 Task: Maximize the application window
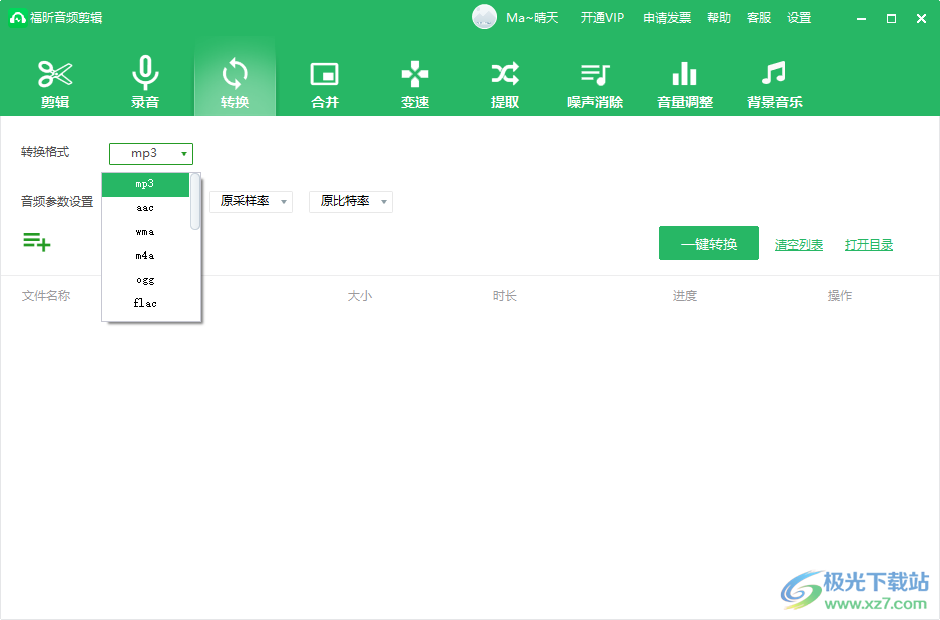point(891,19)
